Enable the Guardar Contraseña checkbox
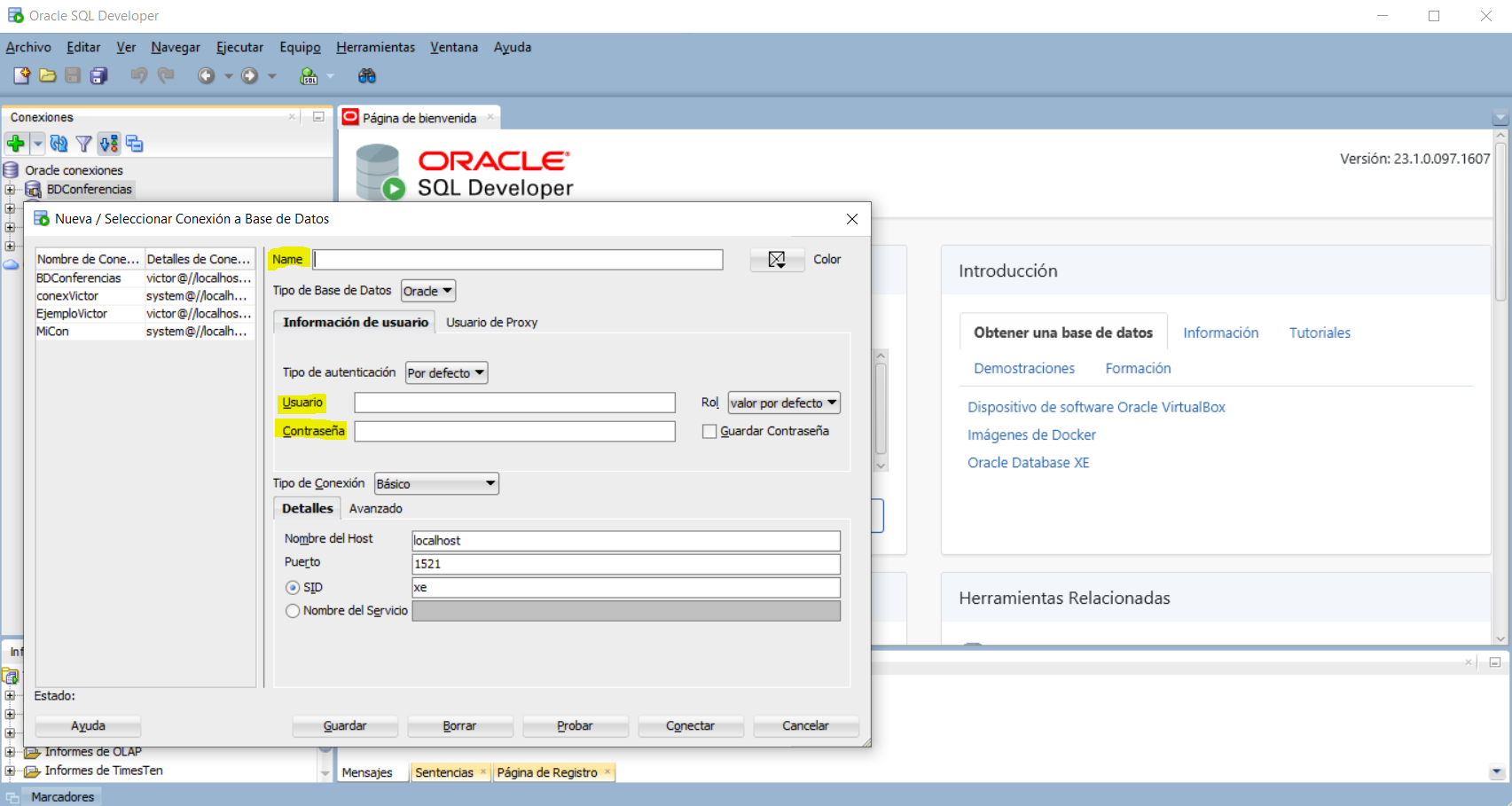 click(x=709, y=432)
